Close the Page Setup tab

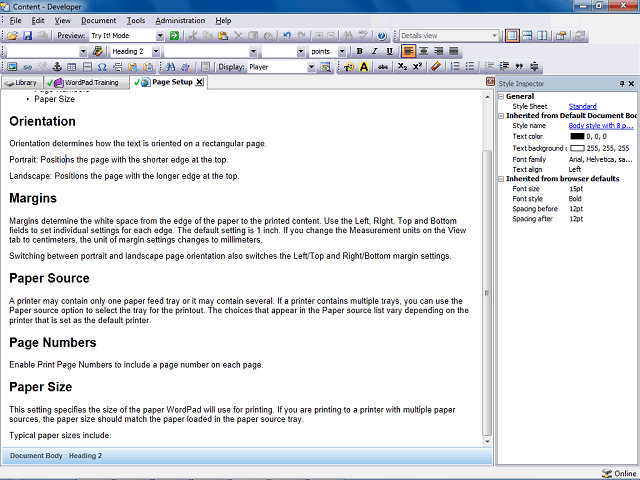(x=199, y=82)
